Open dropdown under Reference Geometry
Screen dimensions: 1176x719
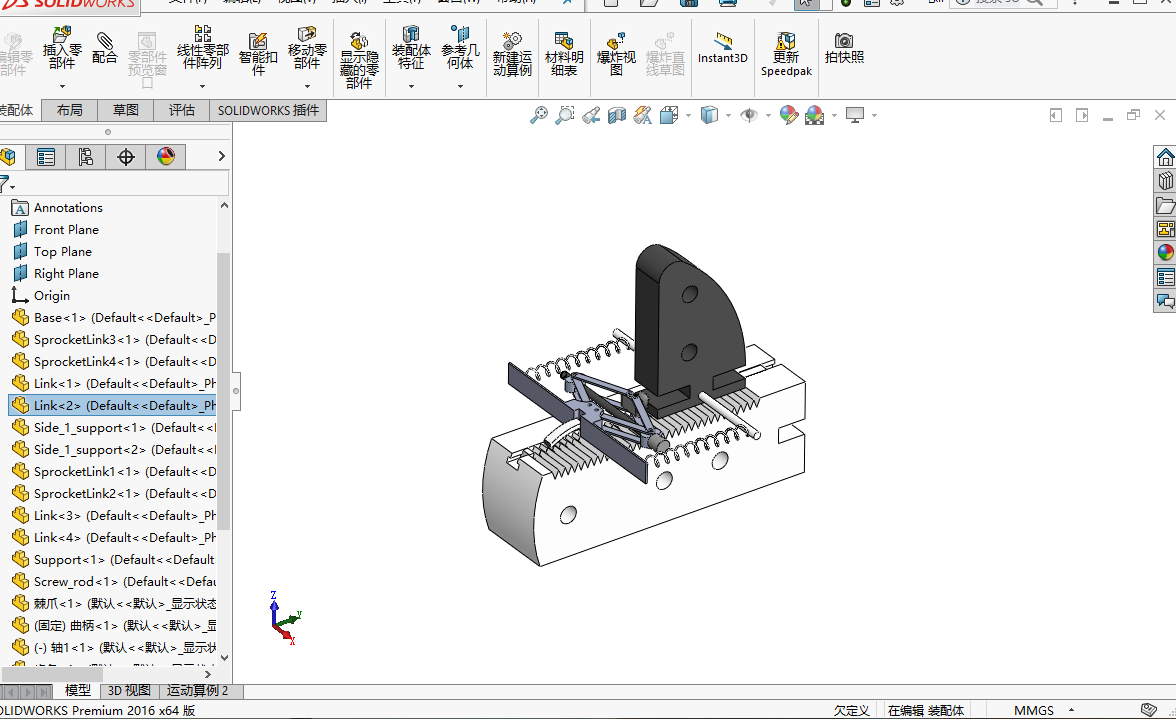(460, 86)
